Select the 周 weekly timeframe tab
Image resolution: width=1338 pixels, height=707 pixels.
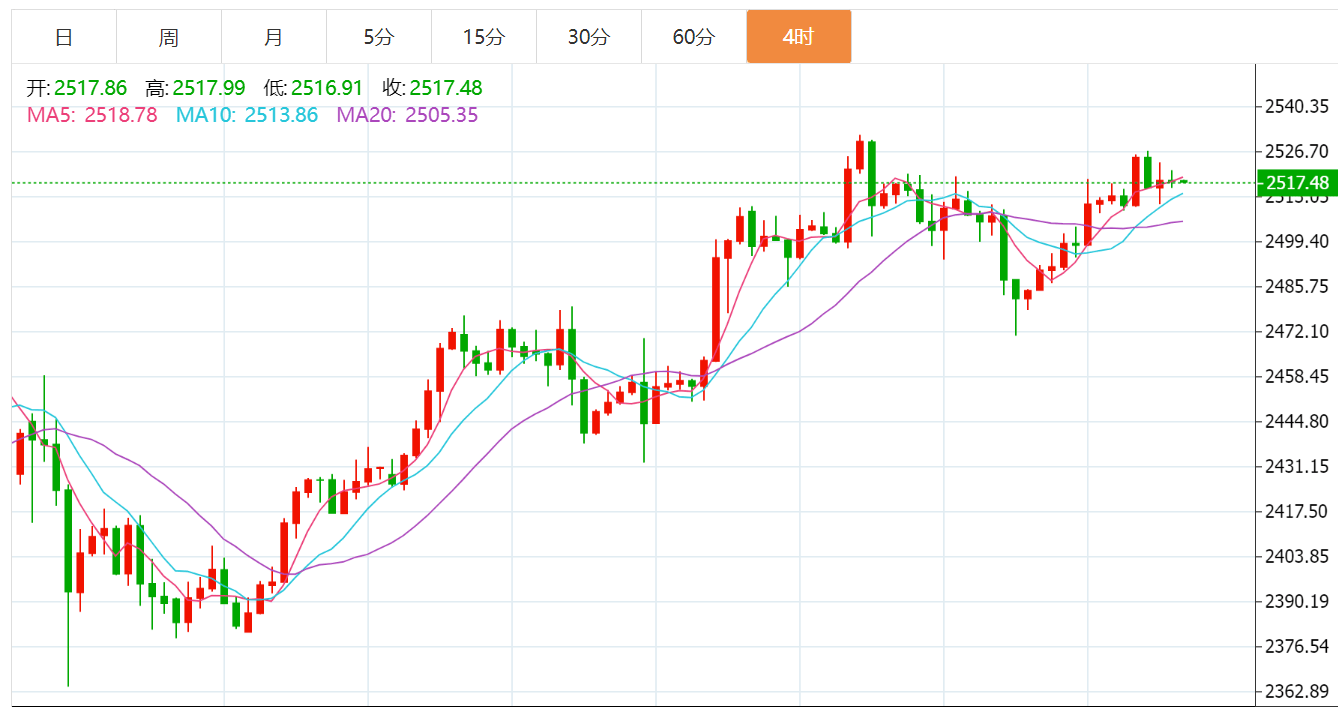click(169, 37)
